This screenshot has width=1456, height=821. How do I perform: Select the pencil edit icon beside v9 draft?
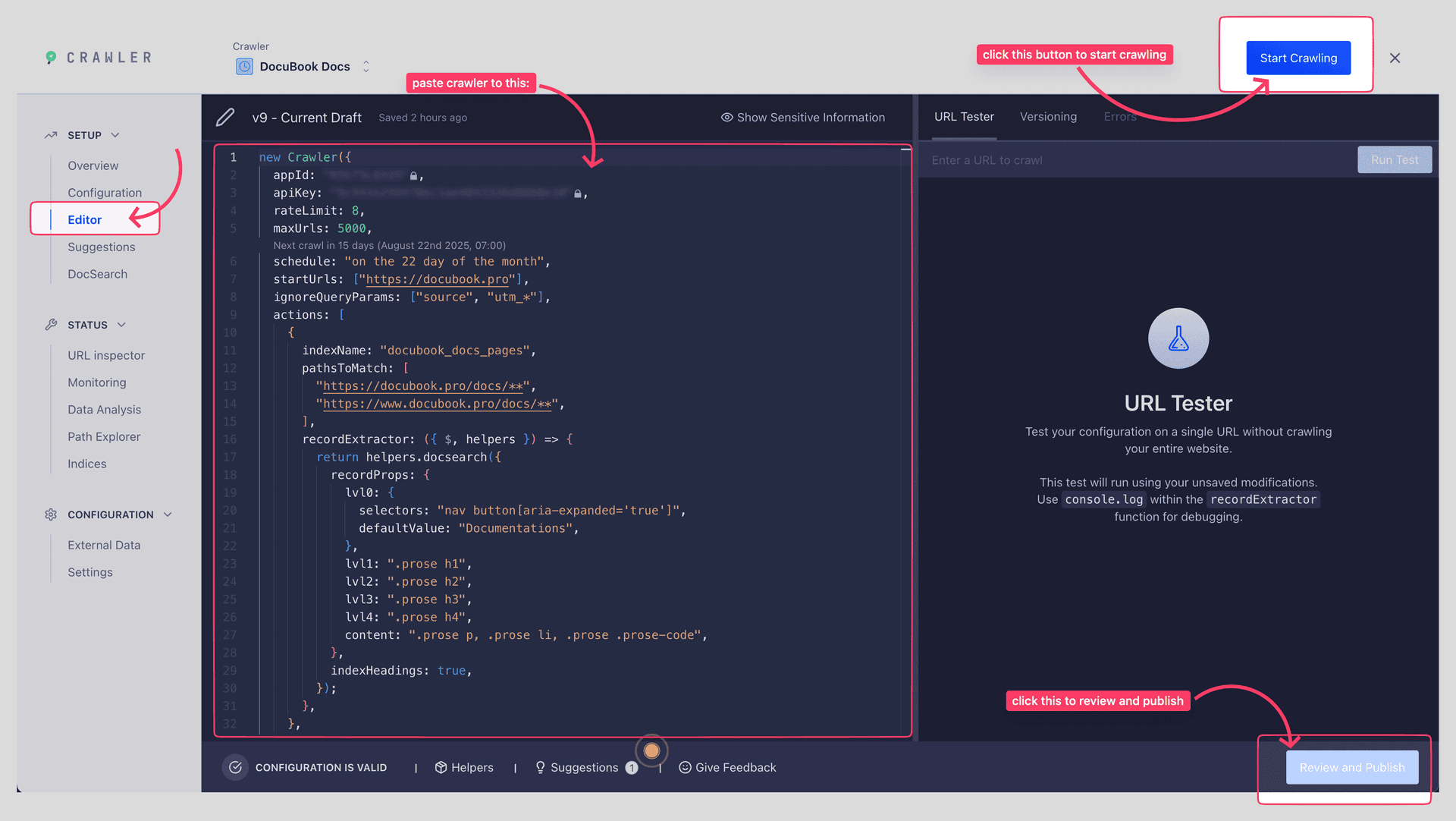(225, 117)
